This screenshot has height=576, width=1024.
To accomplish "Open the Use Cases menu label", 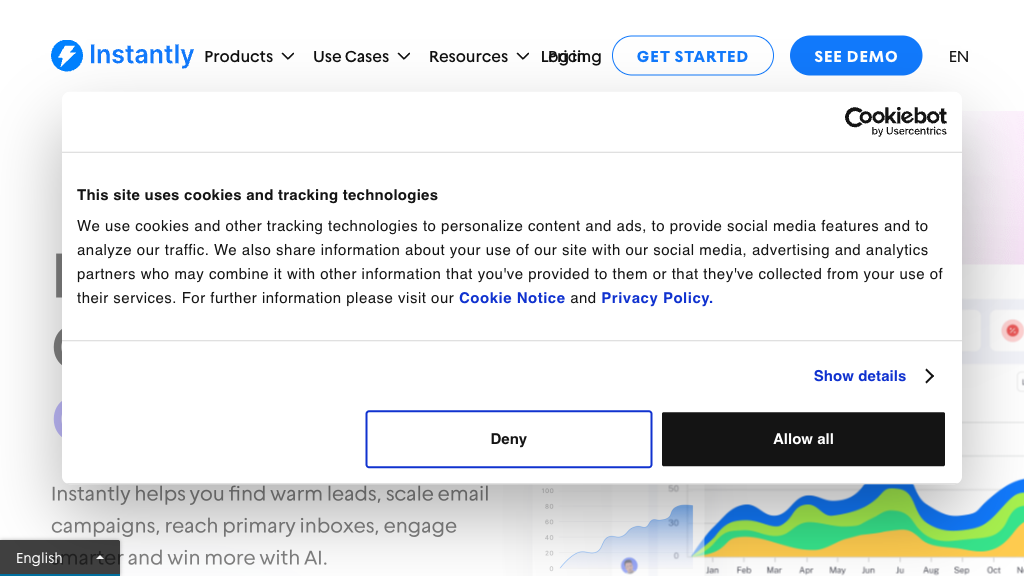I will point(351,56).
